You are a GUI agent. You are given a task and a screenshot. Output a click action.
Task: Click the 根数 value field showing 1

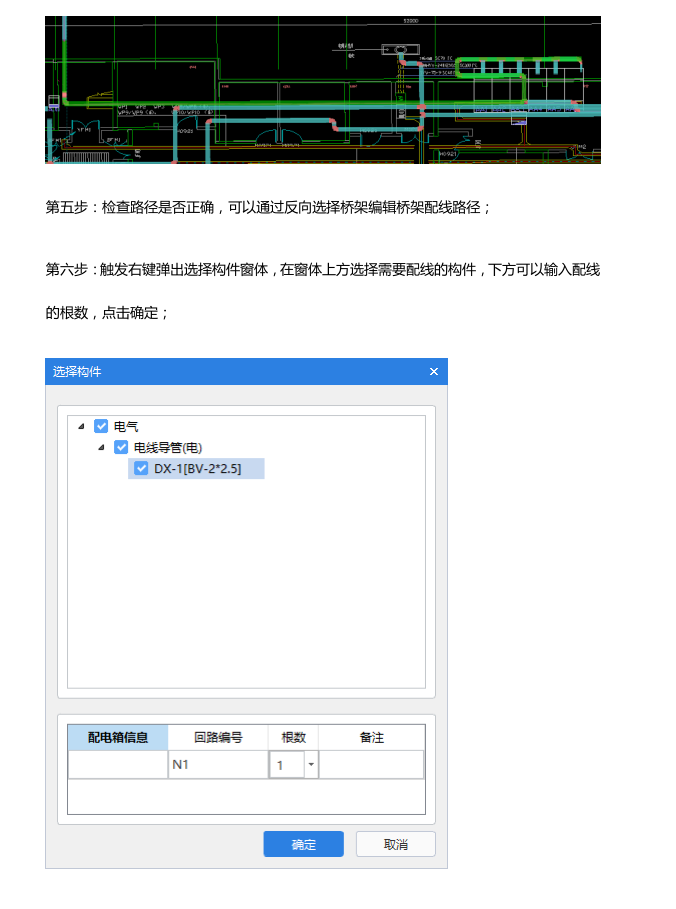pos(287,765)
